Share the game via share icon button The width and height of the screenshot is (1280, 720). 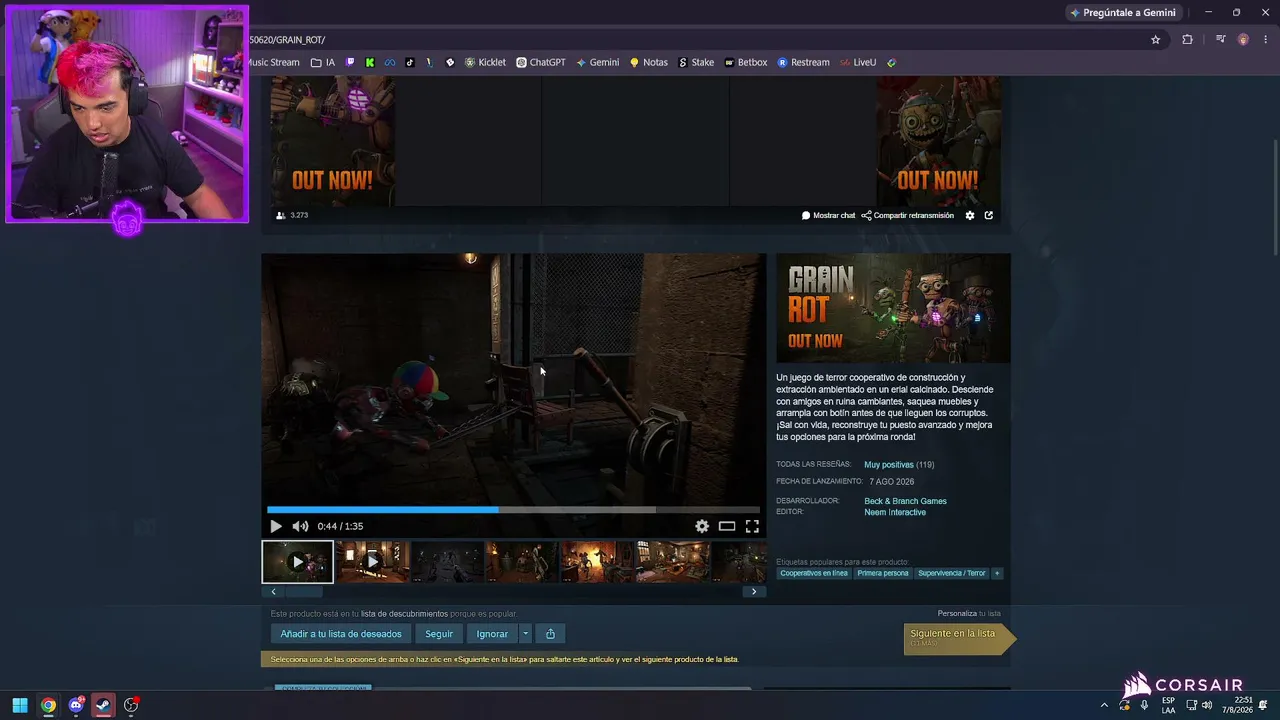[550, 634]
